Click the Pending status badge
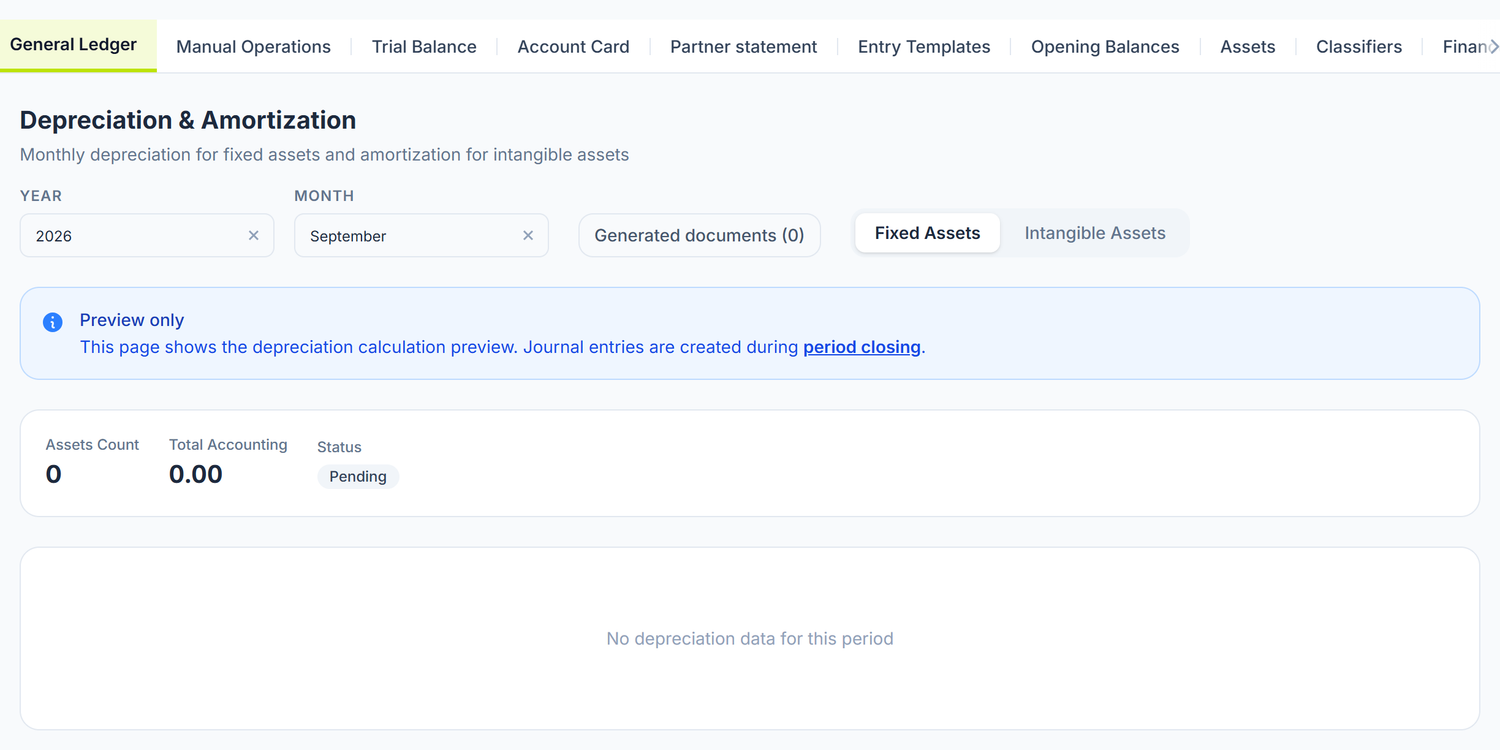This screenshot has height=750, width=1500. [x=358, y=476]
